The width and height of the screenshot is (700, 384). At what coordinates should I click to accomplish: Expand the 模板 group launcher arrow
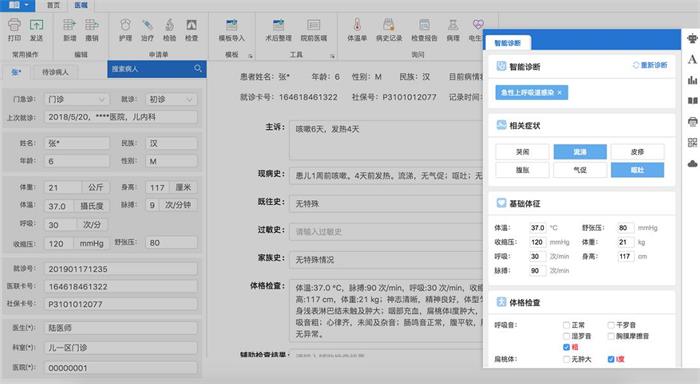coord(250,56)
